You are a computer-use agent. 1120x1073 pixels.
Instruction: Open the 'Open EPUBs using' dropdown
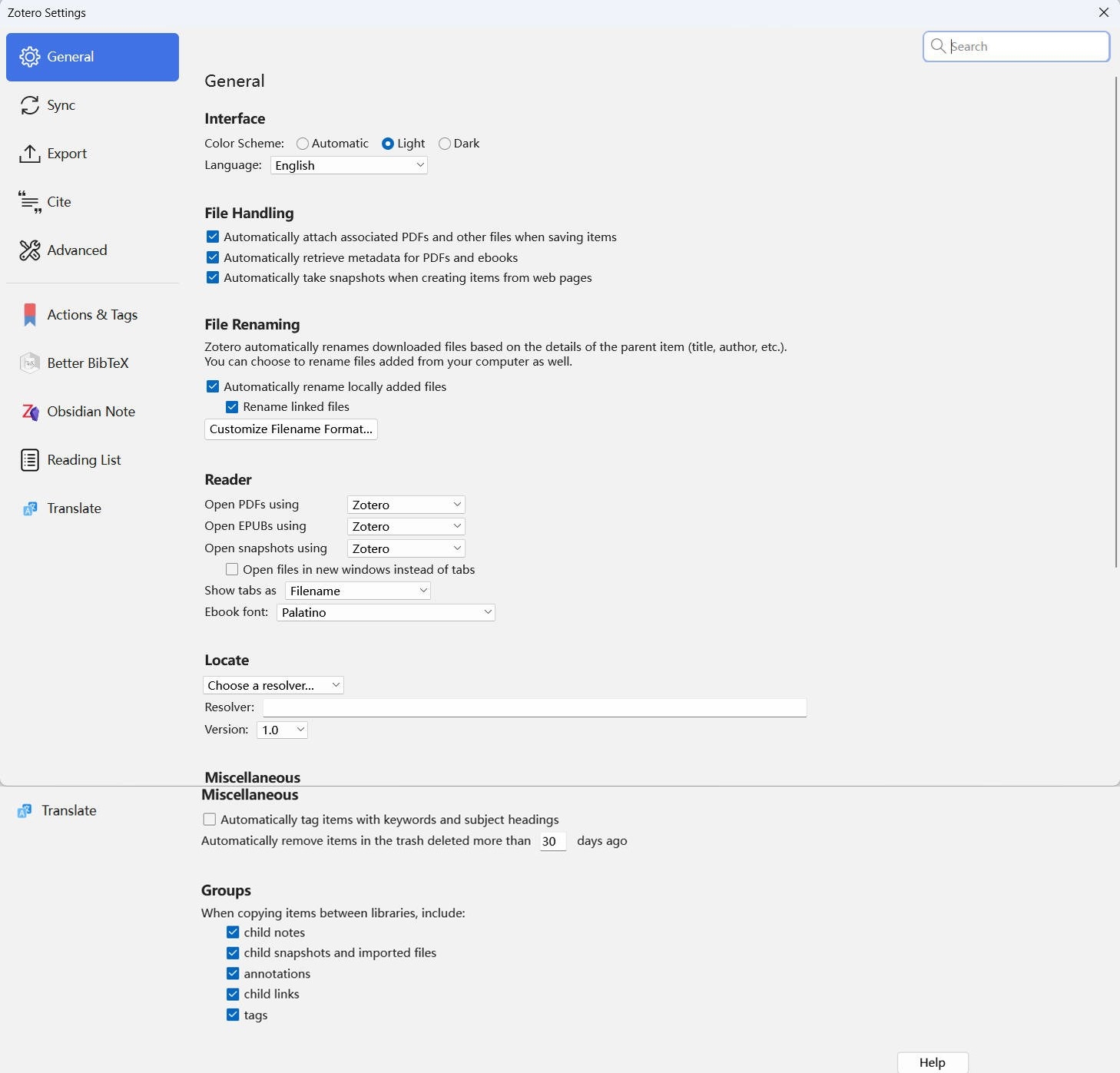[x=406, y=526]
